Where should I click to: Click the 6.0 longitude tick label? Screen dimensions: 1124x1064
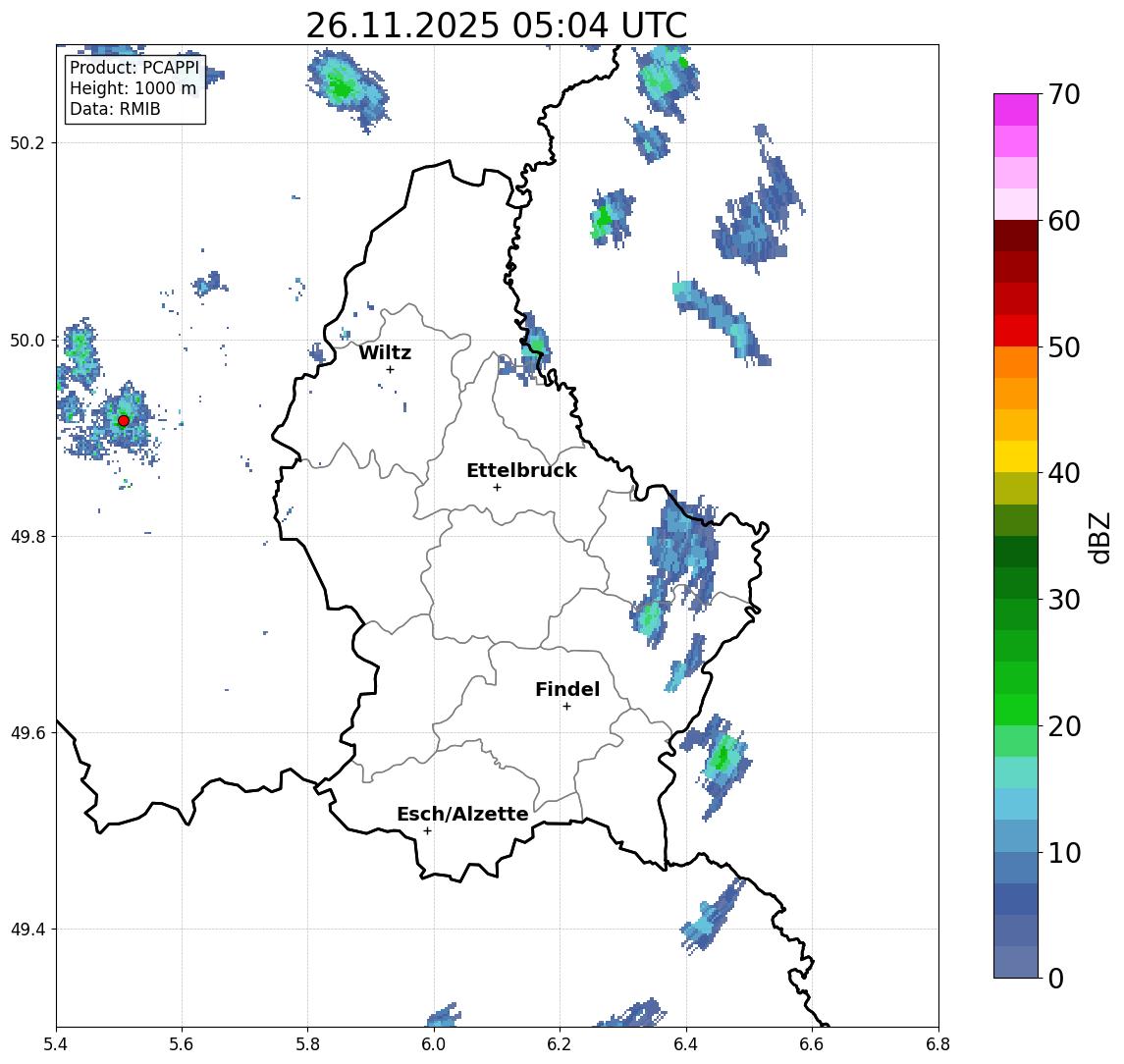click(434, 1044)
